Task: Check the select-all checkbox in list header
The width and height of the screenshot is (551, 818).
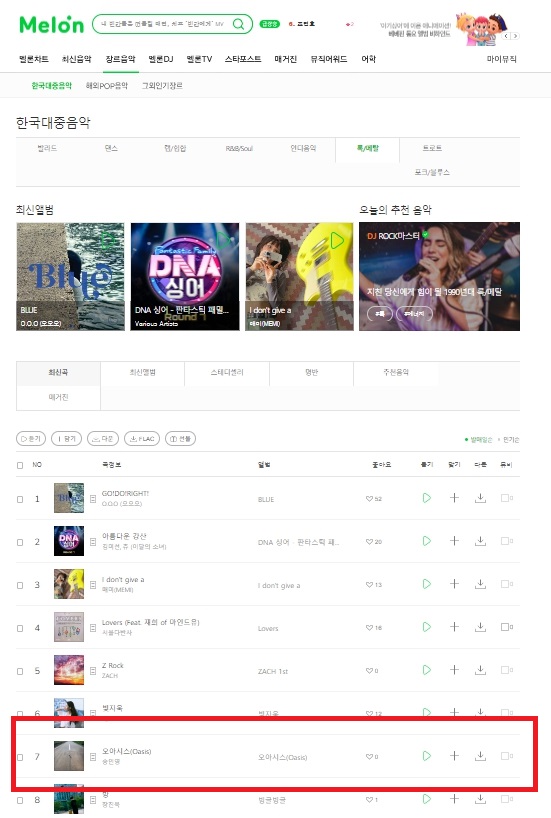Action: 20,465
